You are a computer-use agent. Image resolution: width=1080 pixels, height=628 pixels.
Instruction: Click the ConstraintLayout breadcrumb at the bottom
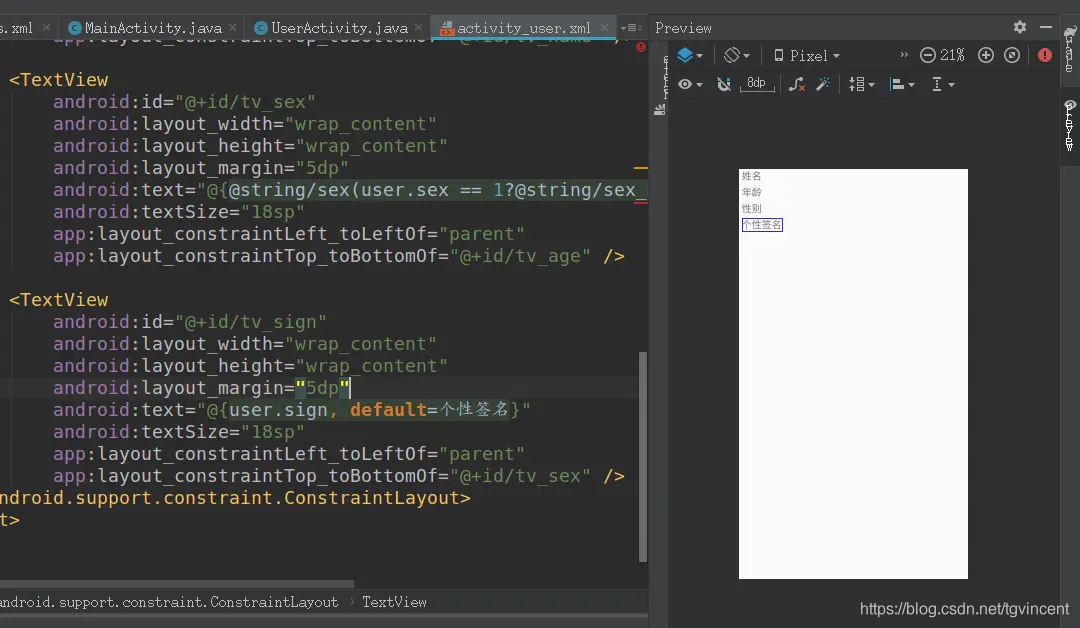coord(169,602)
